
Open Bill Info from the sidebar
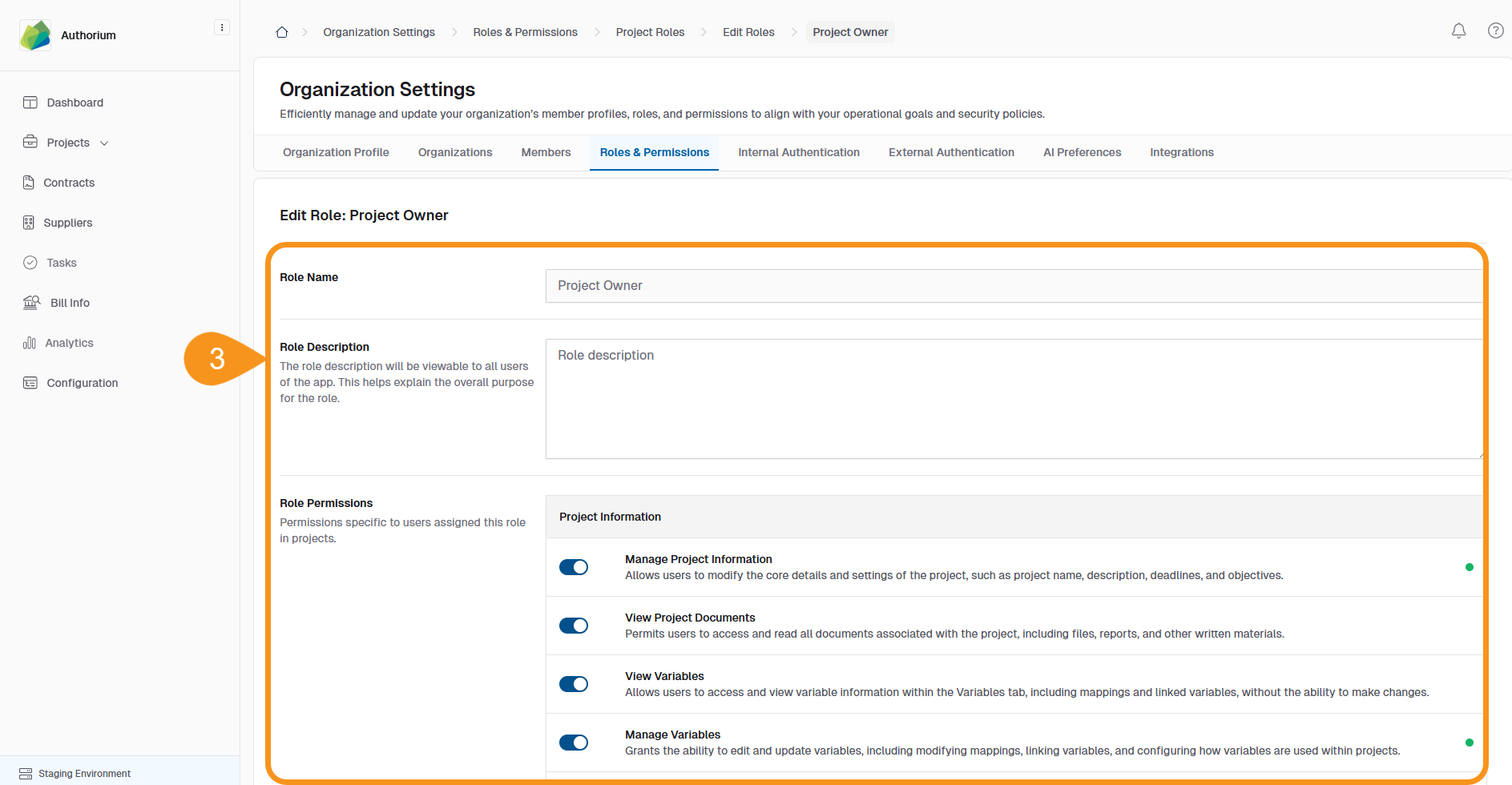click(x=70, y=303)
